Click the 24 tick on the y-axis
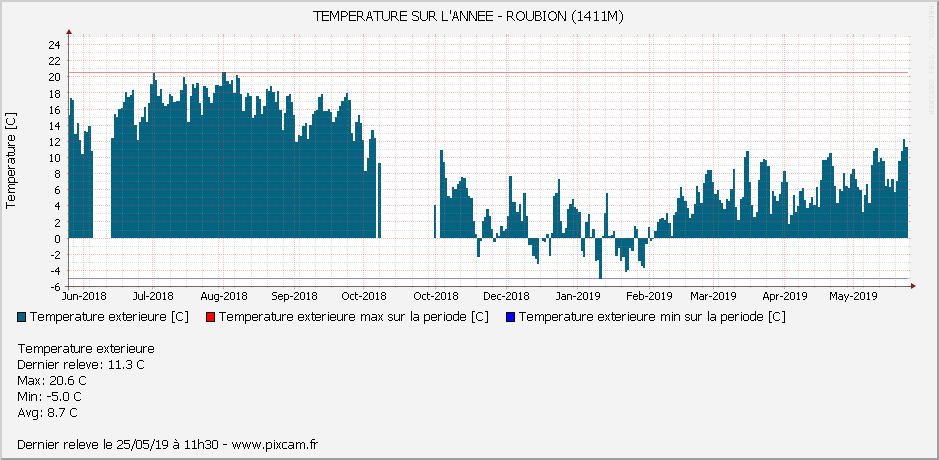939x460 pixels. pos(55,45)
